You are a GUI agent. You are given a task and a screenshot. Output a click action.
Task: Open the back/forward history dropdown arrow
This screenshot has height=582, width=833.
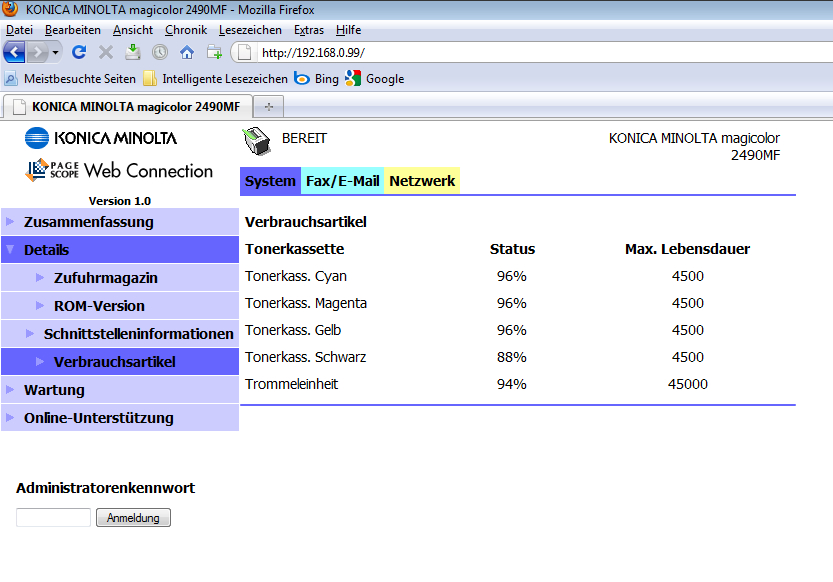[55, 52]
